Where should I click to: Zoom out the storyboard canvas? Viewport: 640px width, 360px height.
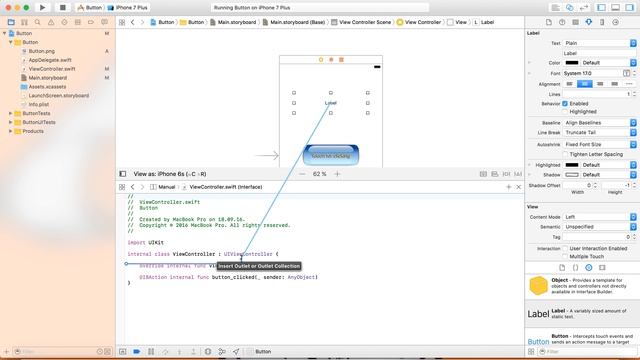coord(302,174)
